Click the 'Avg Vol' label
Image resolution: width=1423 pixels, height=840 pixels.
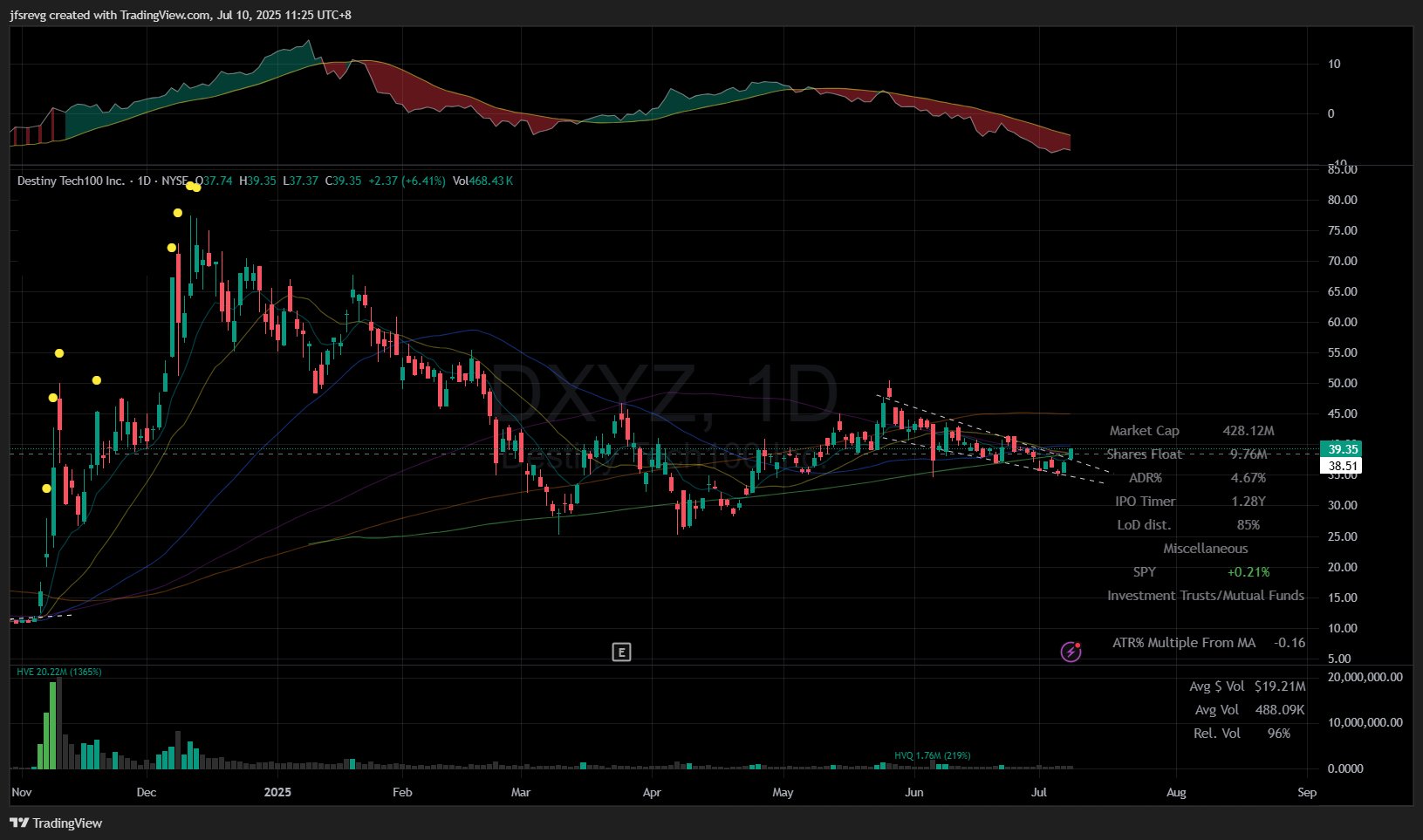[x=1216, y=710]
